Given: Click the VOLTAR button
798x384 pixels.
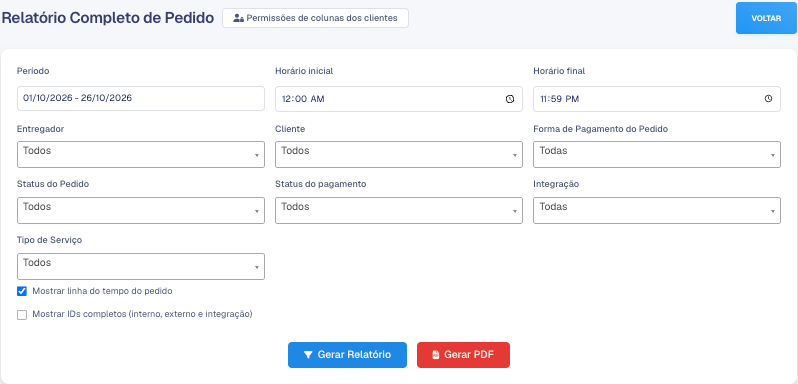Looking at the screenshot, I should coord(766,18).
